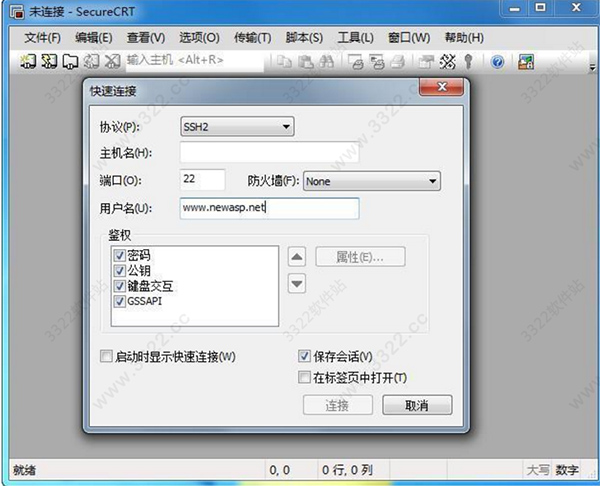Viewport: 600px width, 486px height.
Task: Click the 数字 status bar indicator
Action: [x=567, y=470]
